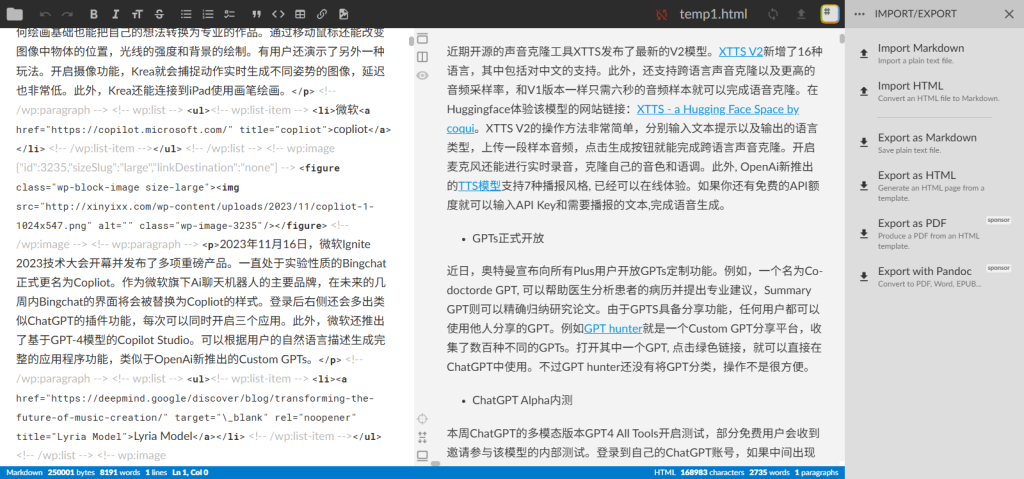
Task: Click the Export as PDF sponsor badge
Action: [998, 220]
